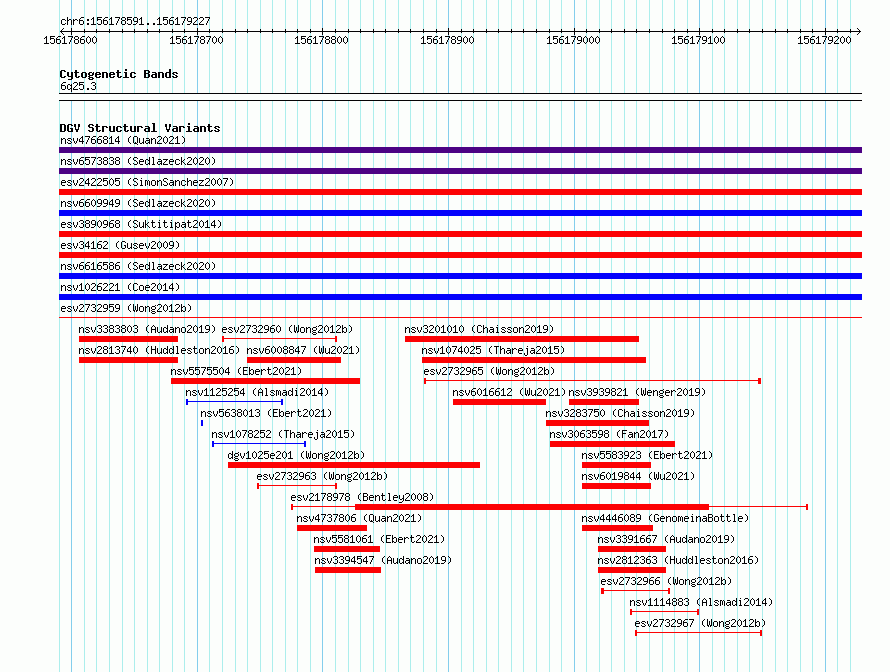Click the thin blue span under nsv1078252
Image resolution: width=890 pixels, height=672 pixels.
tap(259, 444)
